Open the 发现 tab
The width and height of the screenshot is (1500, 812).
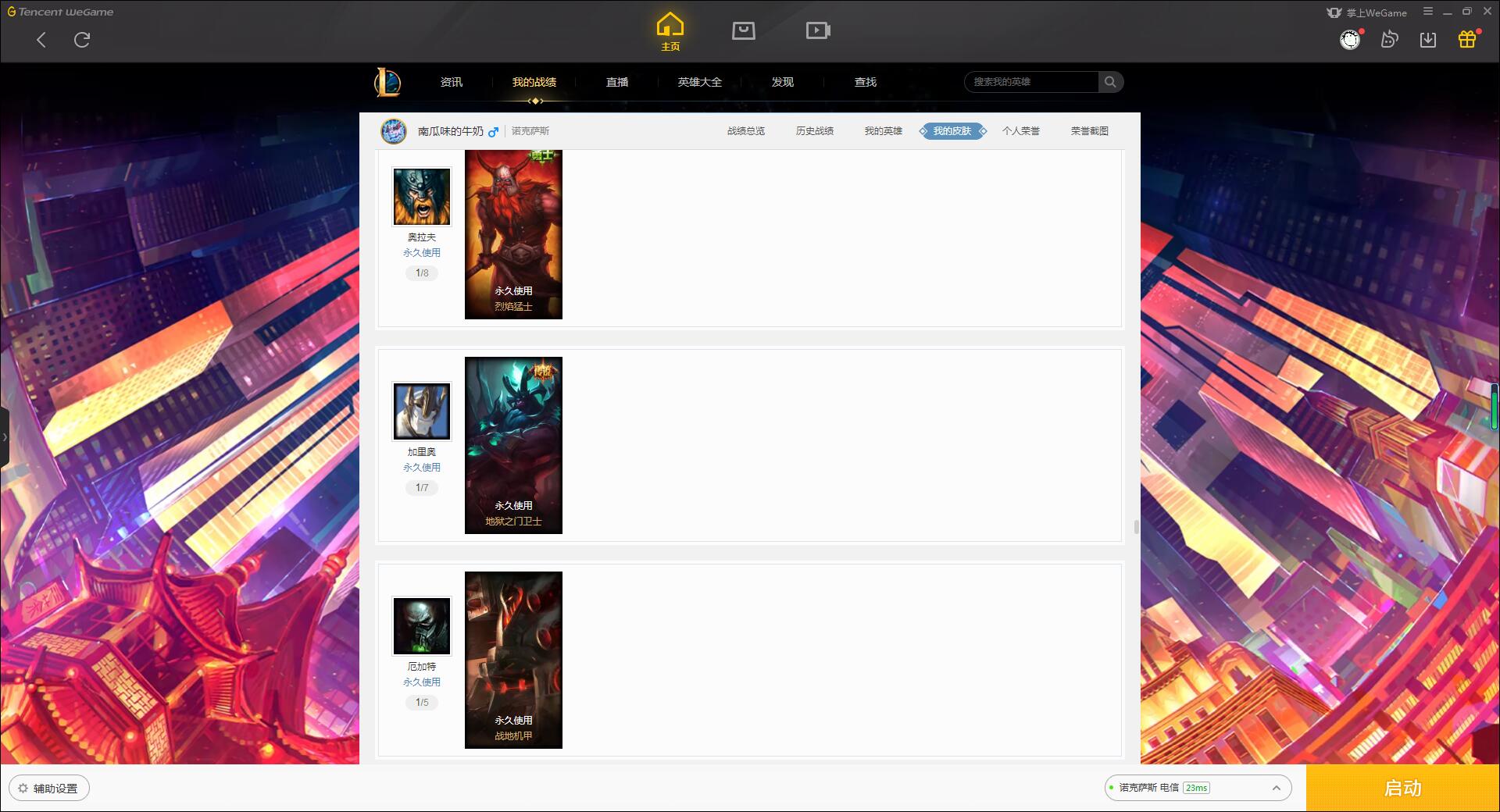[783, 82]
